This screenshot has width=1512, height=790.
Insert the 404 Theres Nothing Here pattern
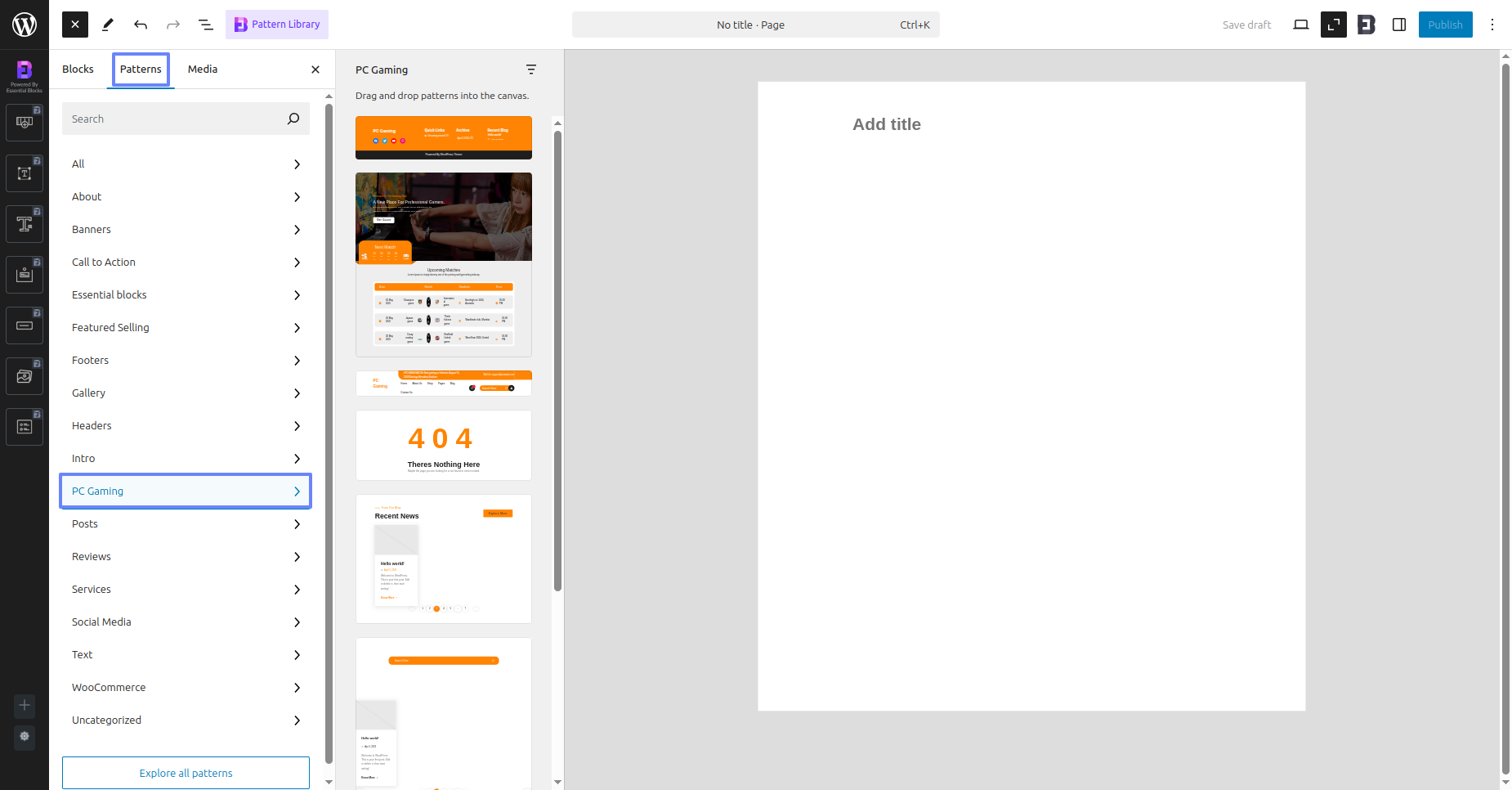coord(444,446)
